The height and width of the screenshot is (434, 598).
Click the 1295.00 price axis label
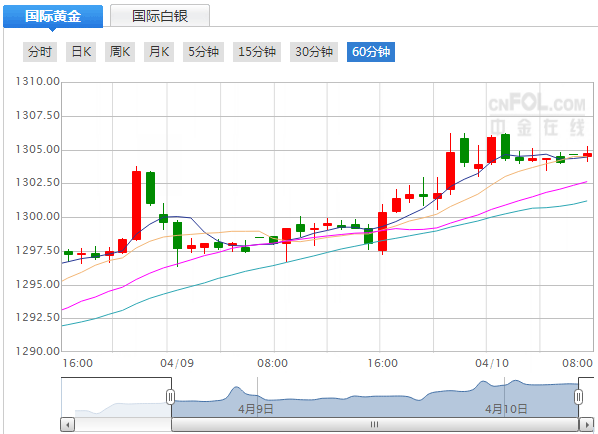coord(38,284)
